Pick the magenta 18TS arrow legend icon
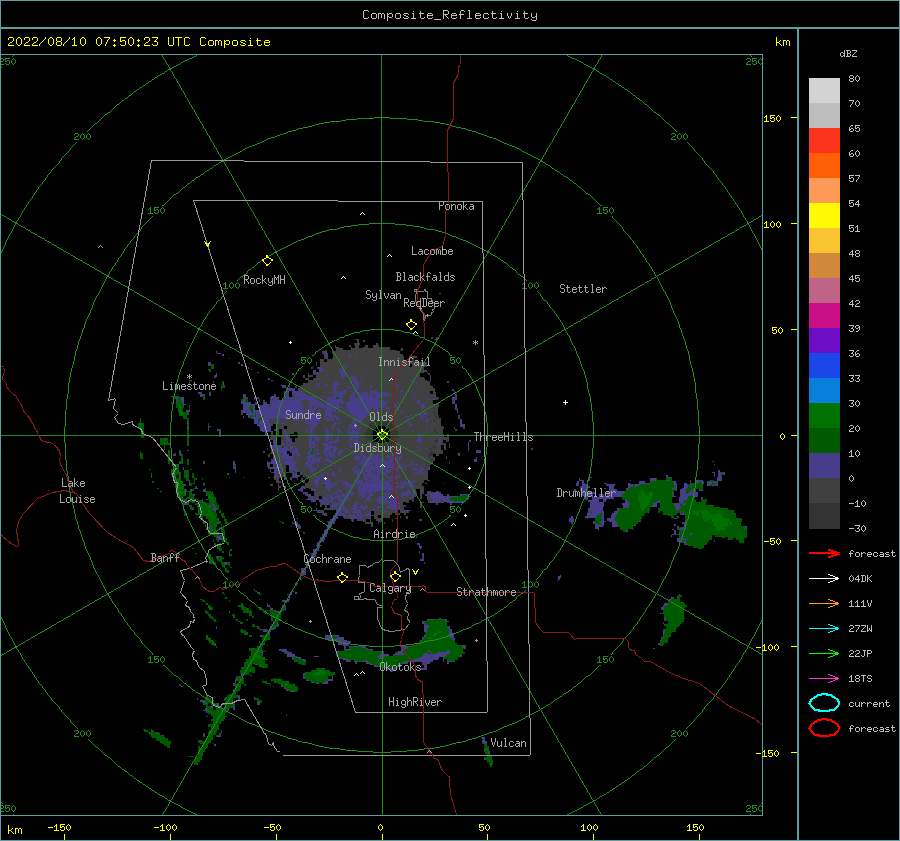This screenshot has height=841, width=900. pos(824,679)
